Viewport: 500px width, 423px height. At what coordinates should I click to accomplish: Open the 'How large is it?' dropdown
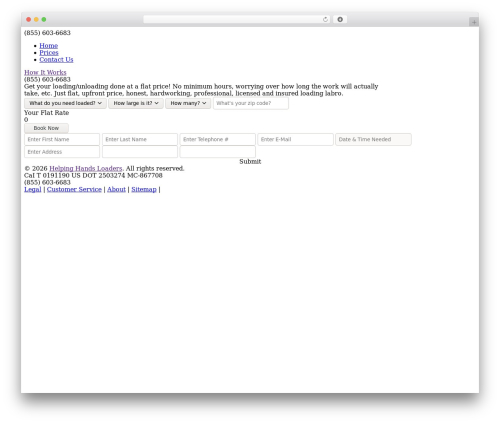tap(136, 103)
